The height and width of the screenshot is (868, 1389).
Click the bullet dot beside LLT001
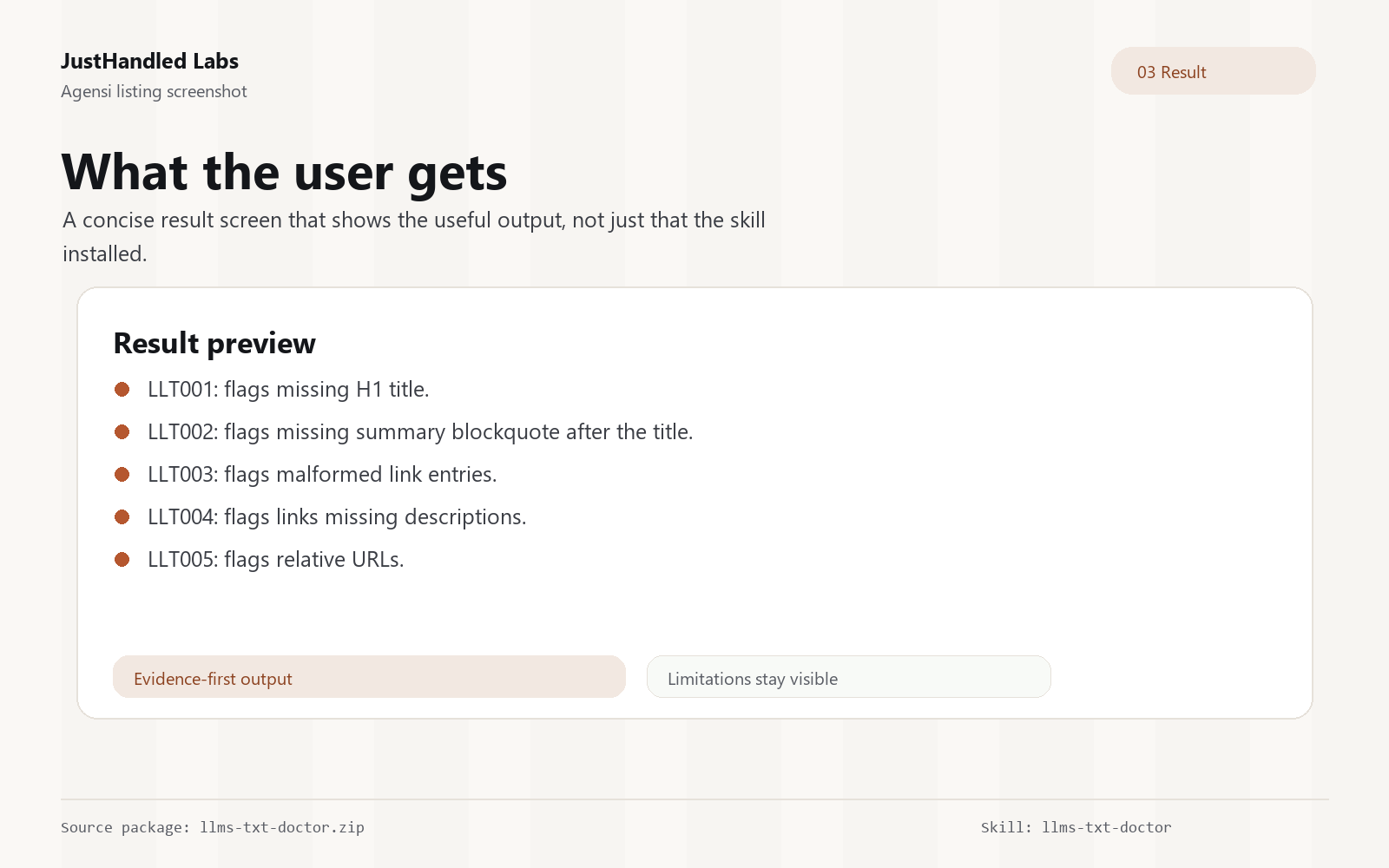point(122,390)
